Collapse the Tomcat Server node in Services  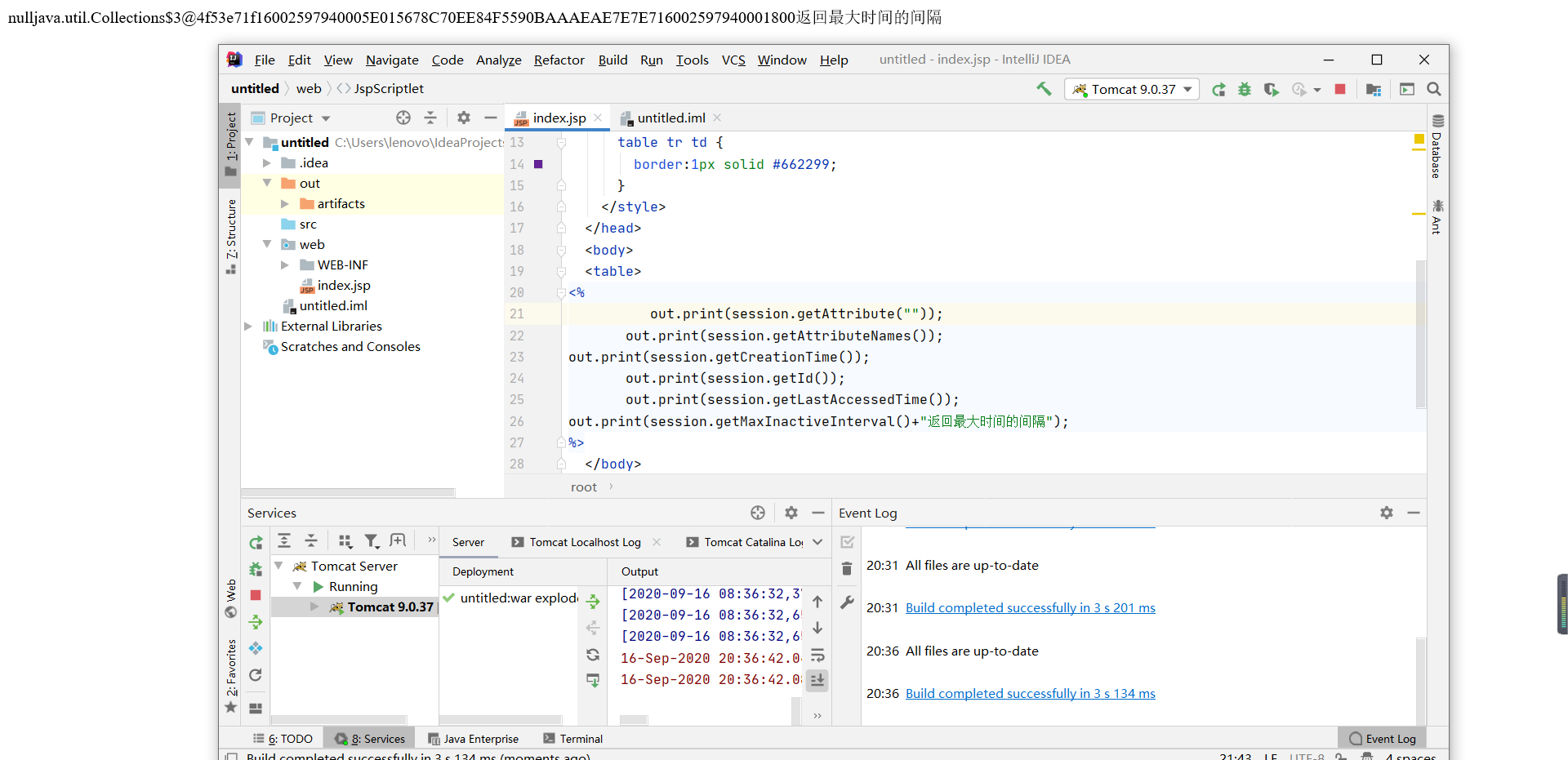(278, 566)
